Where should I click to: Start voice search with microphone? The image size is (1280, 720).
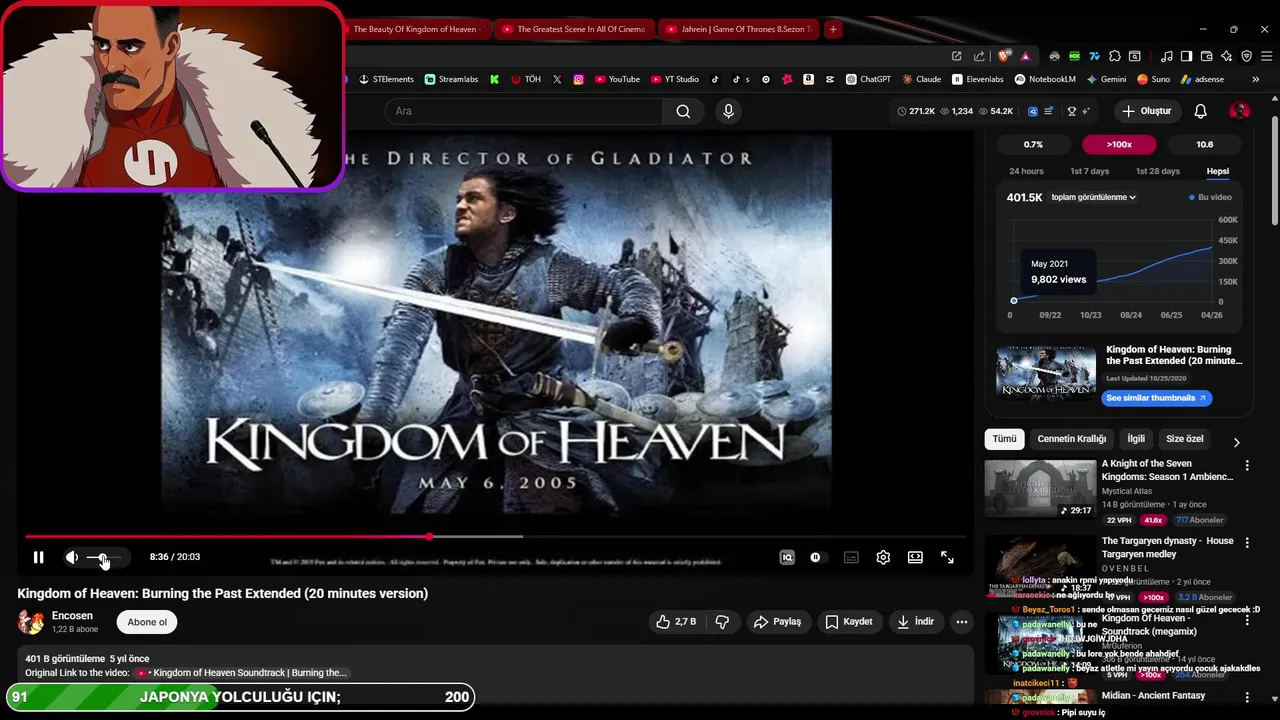(728, 111)
